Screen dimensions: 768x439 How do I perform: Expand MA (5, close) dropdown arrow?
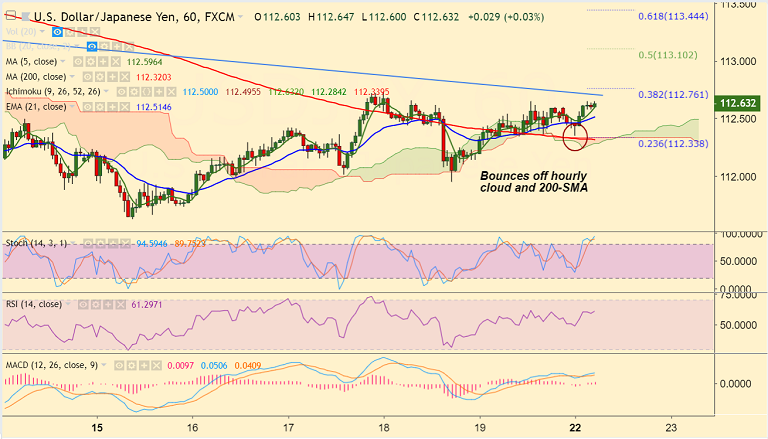(x=63, y=62)
